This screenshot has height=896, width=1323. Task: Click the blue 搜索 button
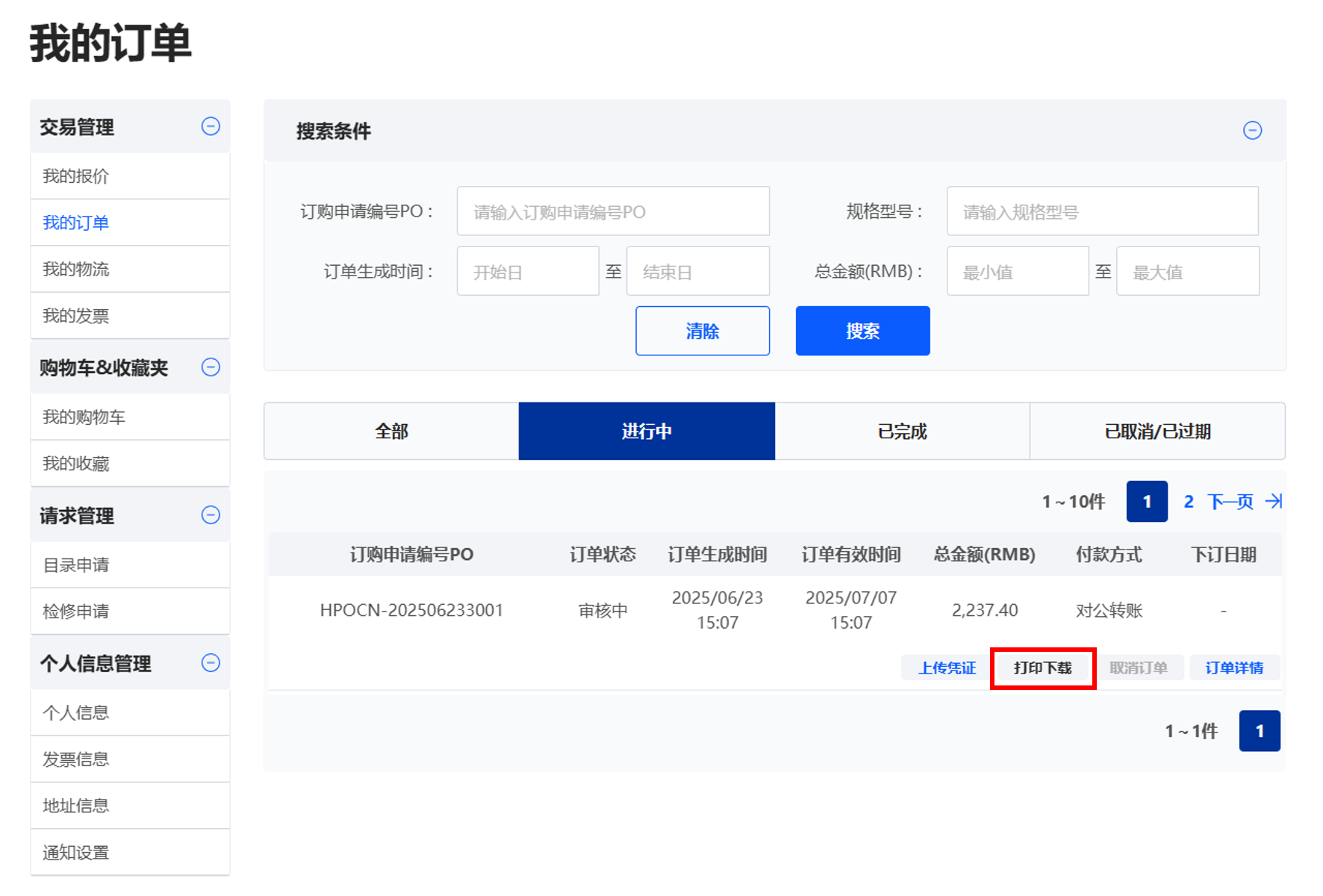pyautogui.click(x=862, y=331)
